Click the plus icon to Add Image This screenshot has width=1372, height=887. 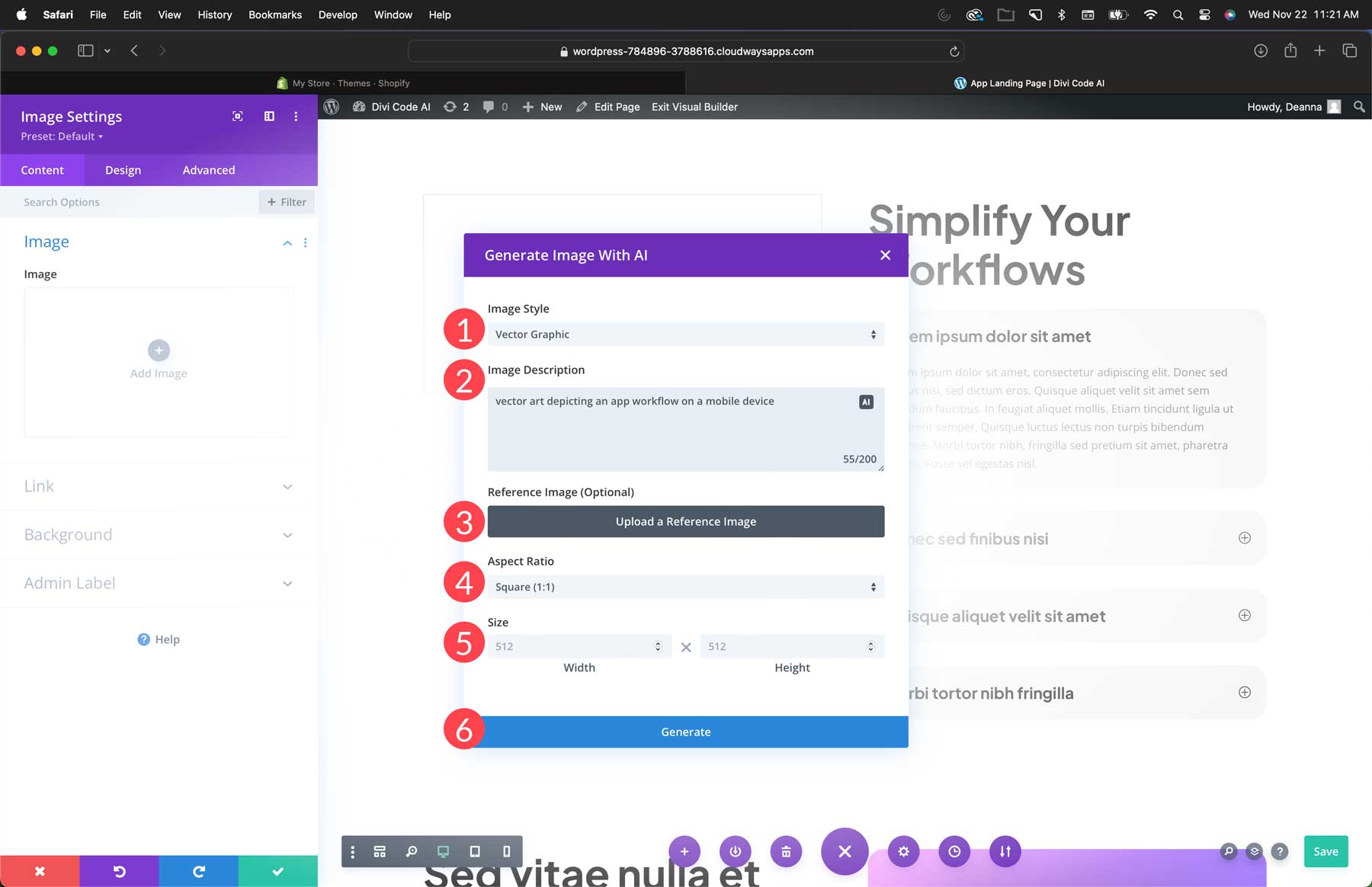point(159,351)
